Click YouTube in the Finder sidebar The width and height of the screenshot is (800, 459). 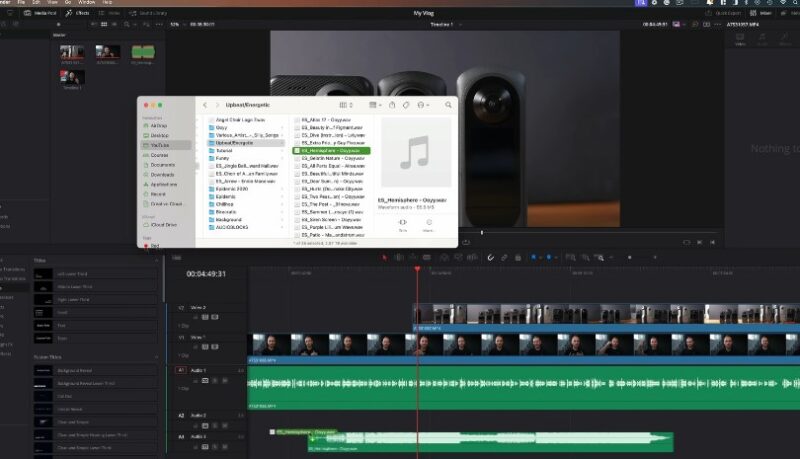166,145
